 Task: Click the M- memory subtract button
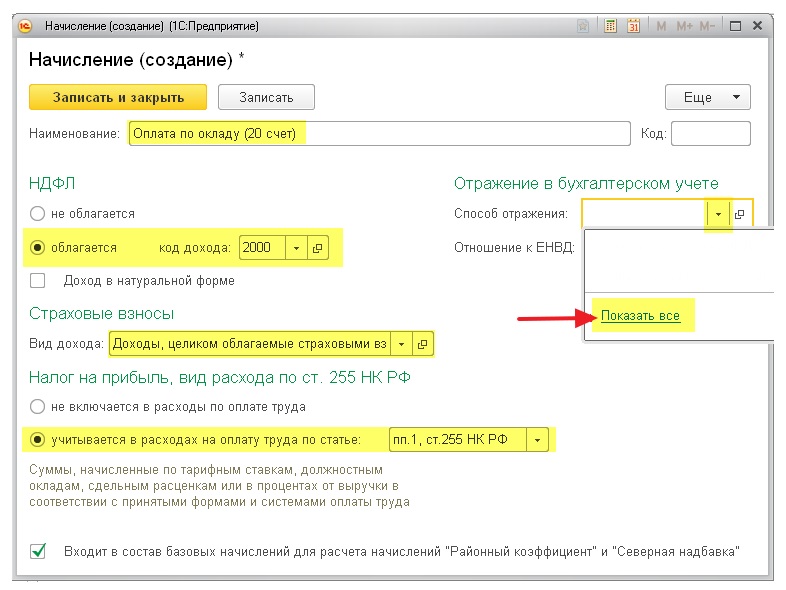pos(707,26)
